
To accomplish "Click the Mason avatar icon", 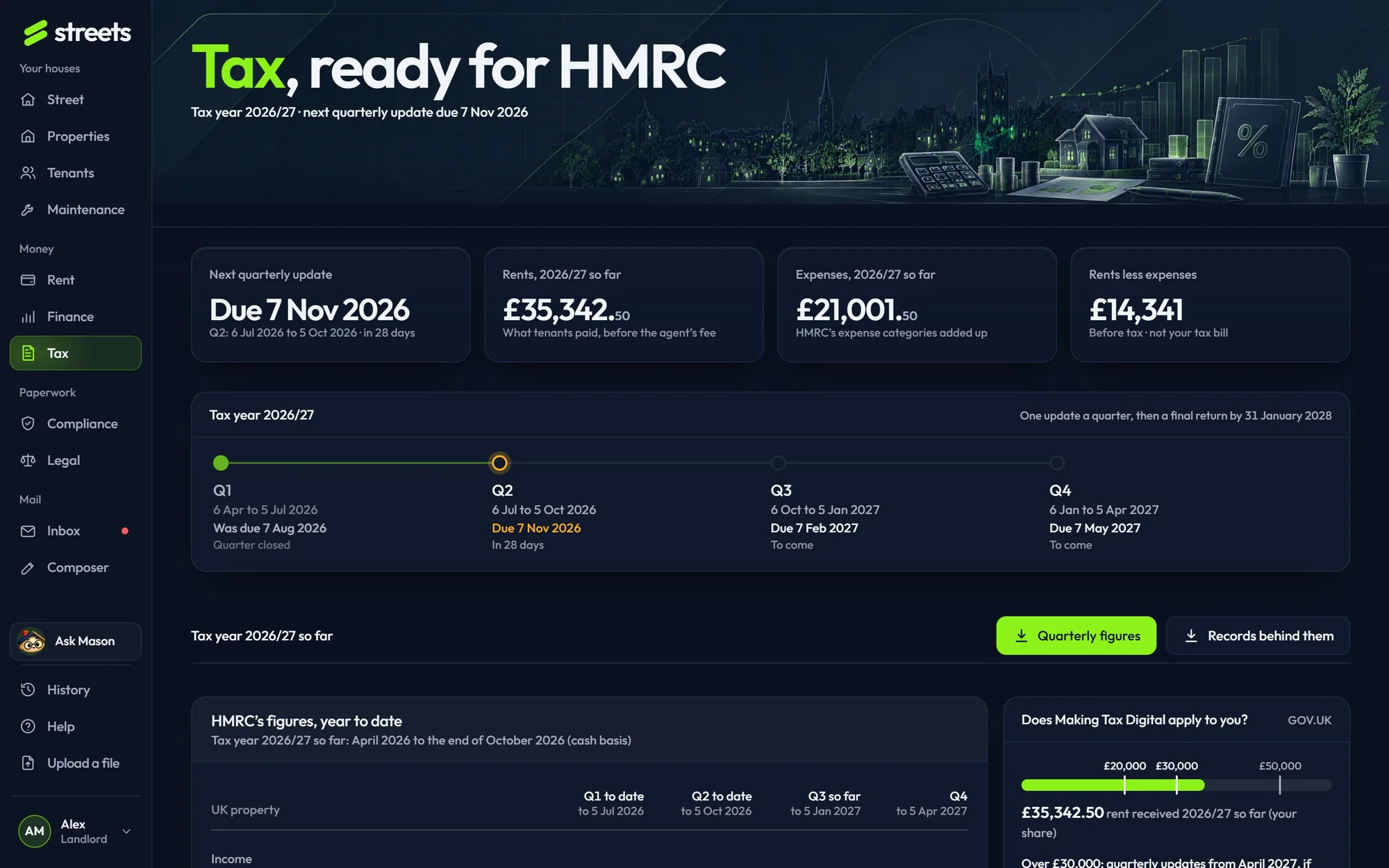I will click(31, 641).
